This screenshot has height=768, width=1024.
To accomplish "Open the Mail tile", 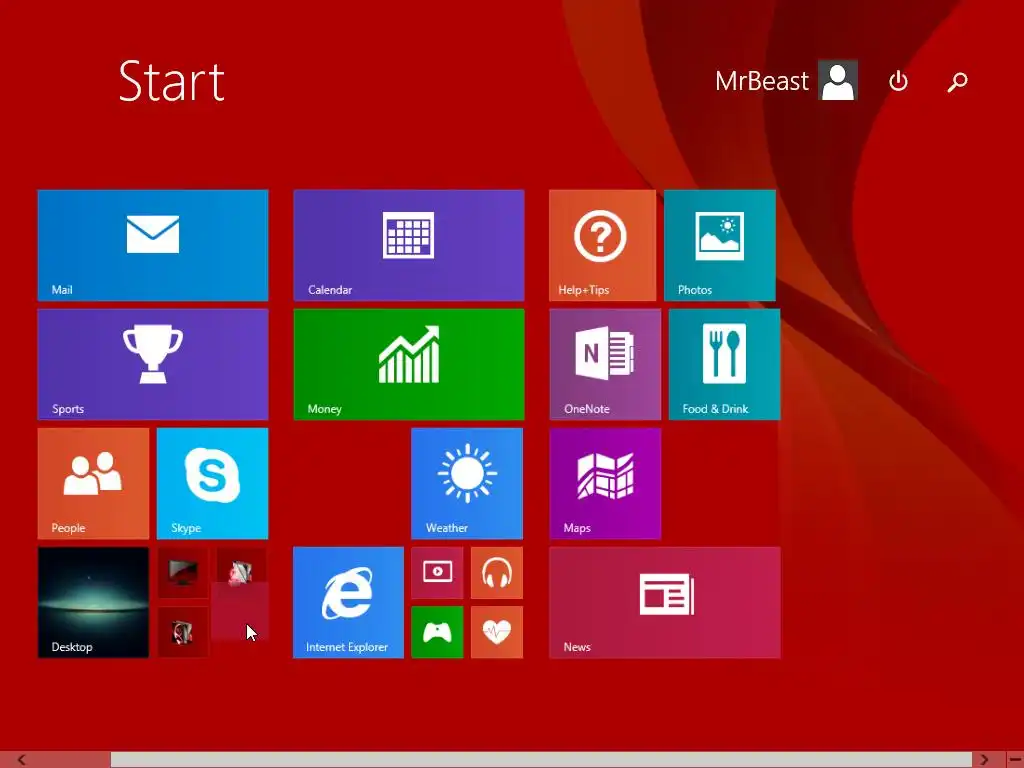I will [x=153, y=246].
